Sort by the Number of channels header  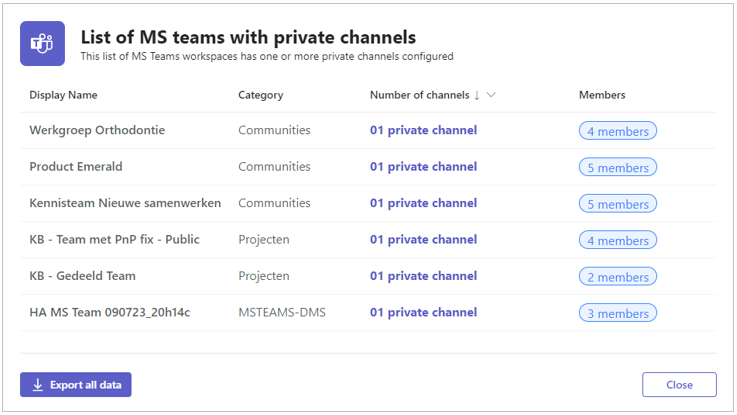point(419,95)
